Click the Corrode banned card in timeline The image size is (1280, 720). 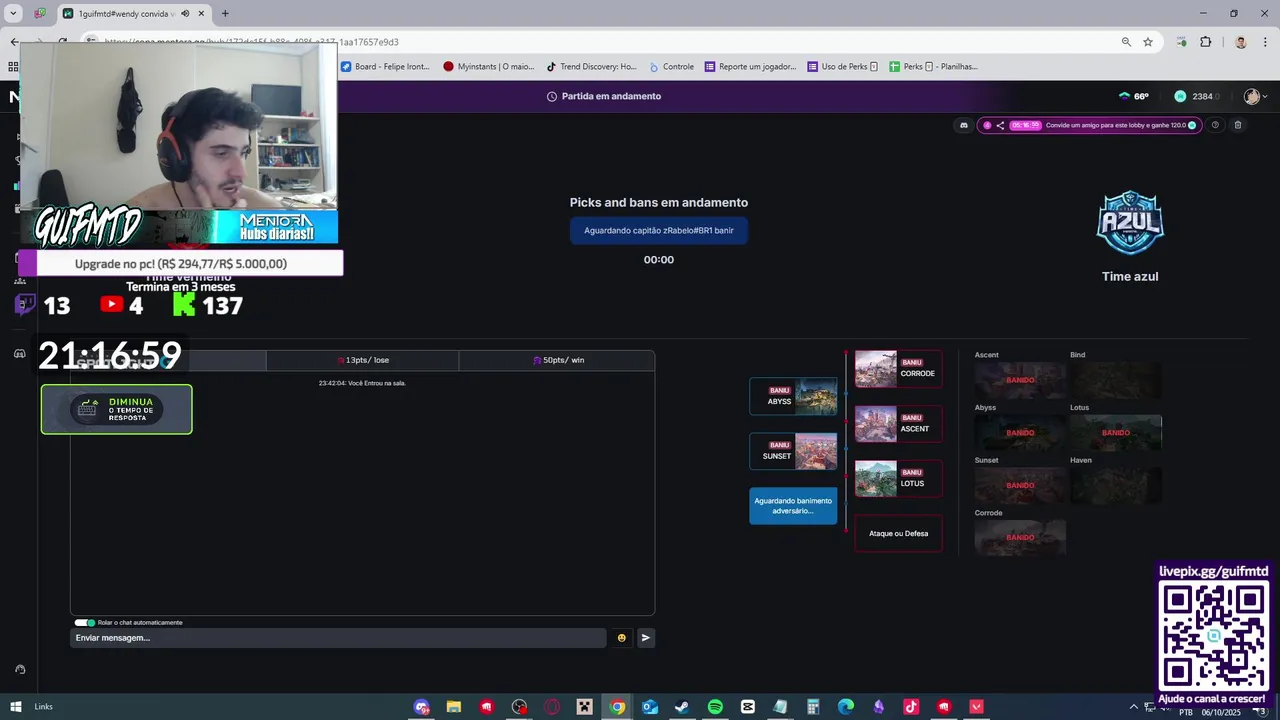coord(898,369)
